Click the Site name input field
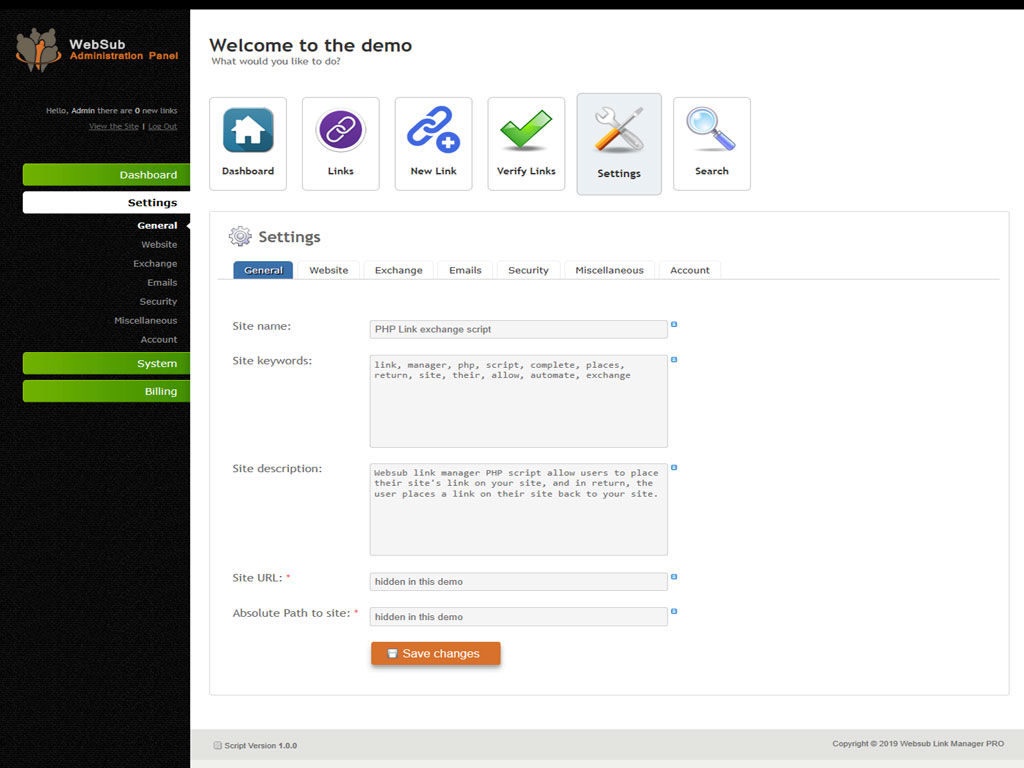The image size is (1024, 768). point(518,328)
